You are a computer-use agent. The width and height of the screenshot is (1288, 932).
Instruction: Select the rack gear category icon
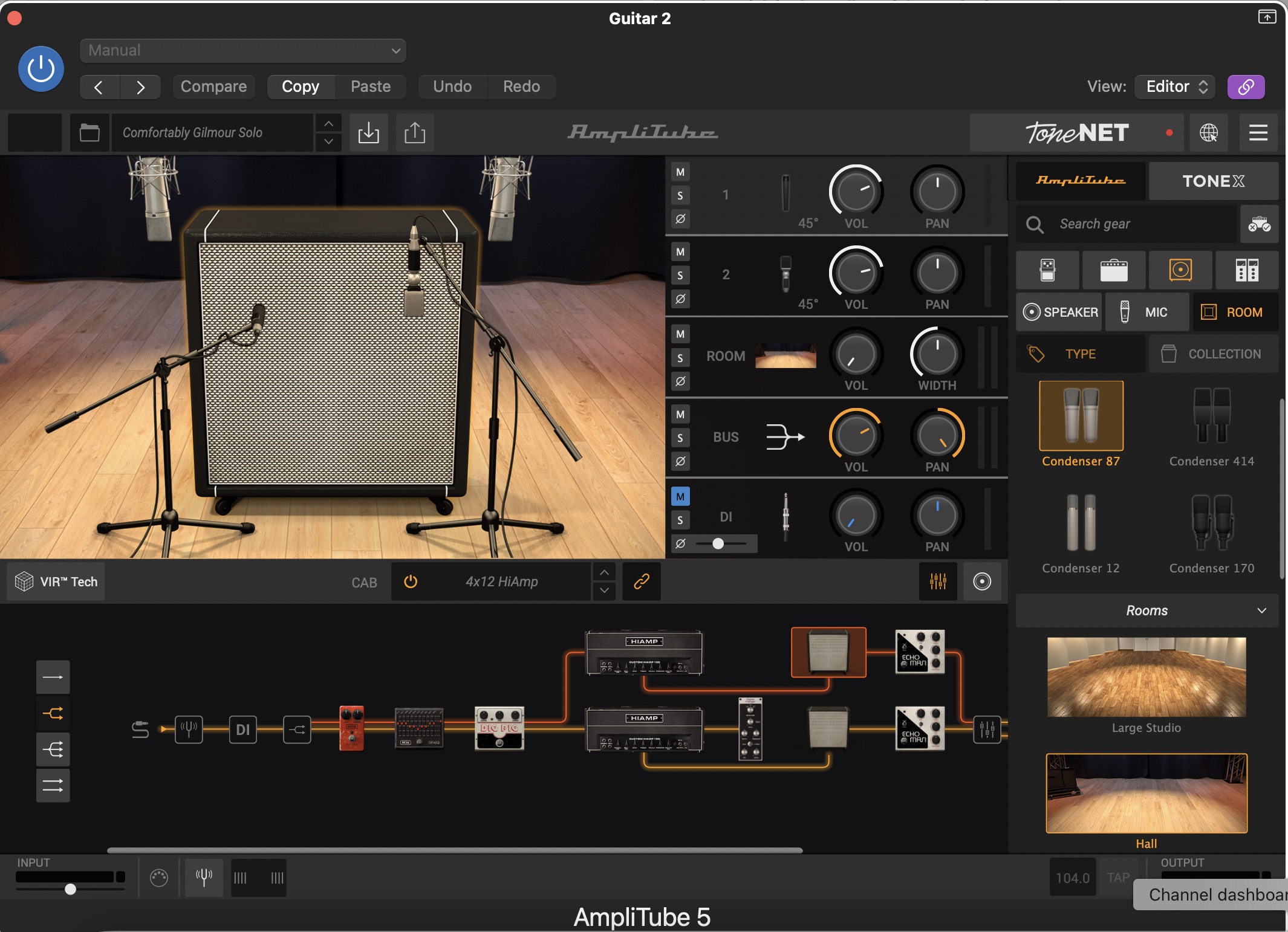pyautogui.click(x=1247, y=270)
